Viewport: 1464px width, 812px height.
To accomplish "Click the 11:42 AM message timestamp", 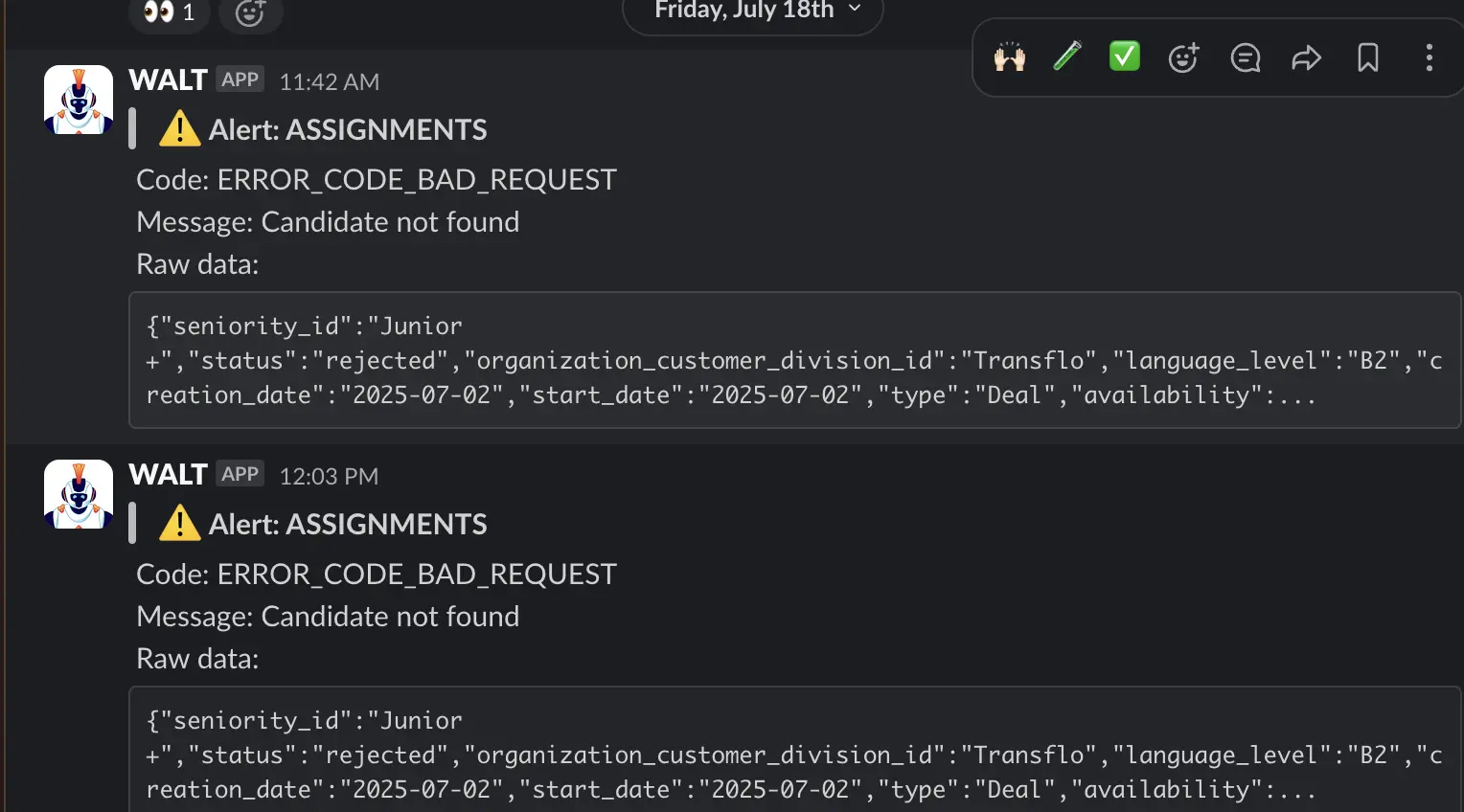I will tap(329, 82).
